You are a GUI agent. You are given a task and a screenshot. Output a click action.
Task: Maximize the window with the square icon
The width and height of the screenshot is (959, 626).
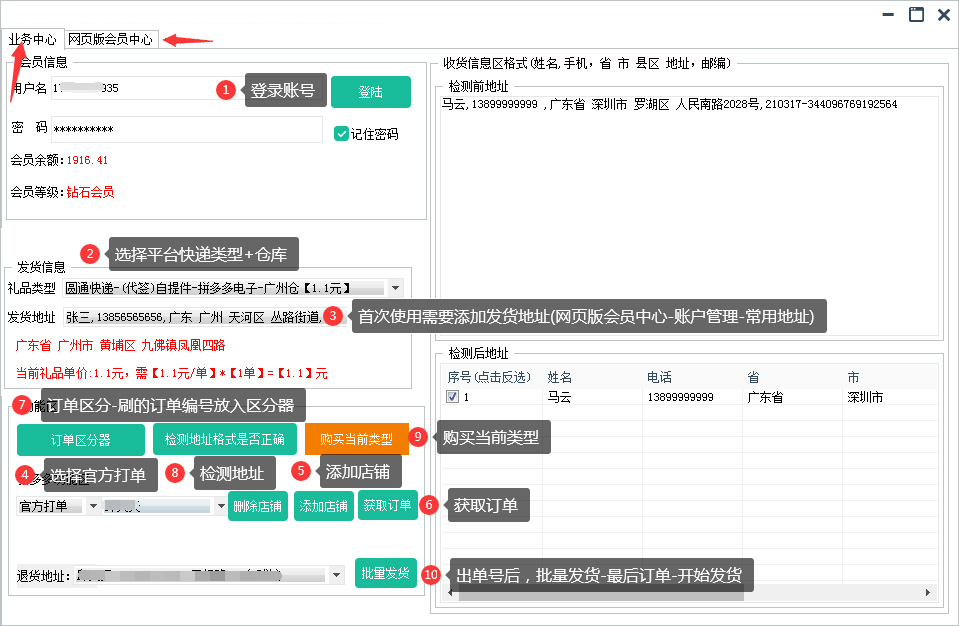(x=916, y=14)
